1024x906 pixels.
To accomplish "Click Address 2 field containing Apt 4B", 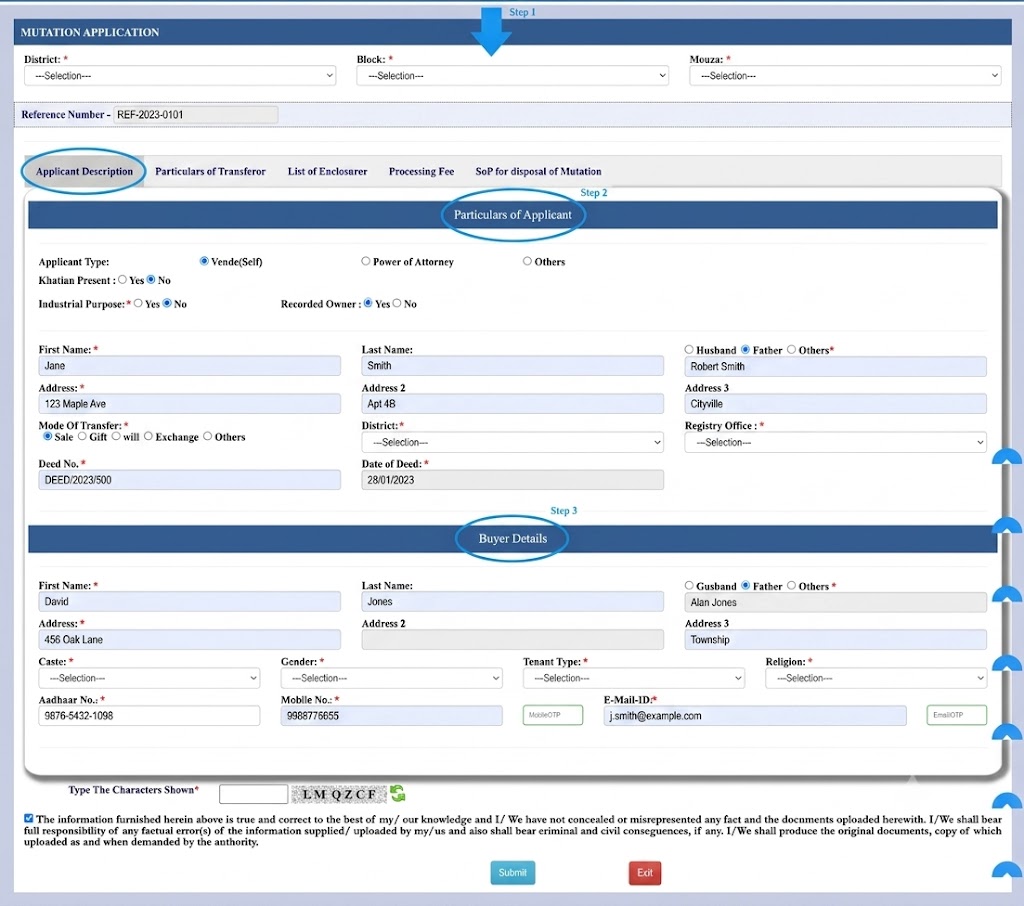I will coord(512,404).
